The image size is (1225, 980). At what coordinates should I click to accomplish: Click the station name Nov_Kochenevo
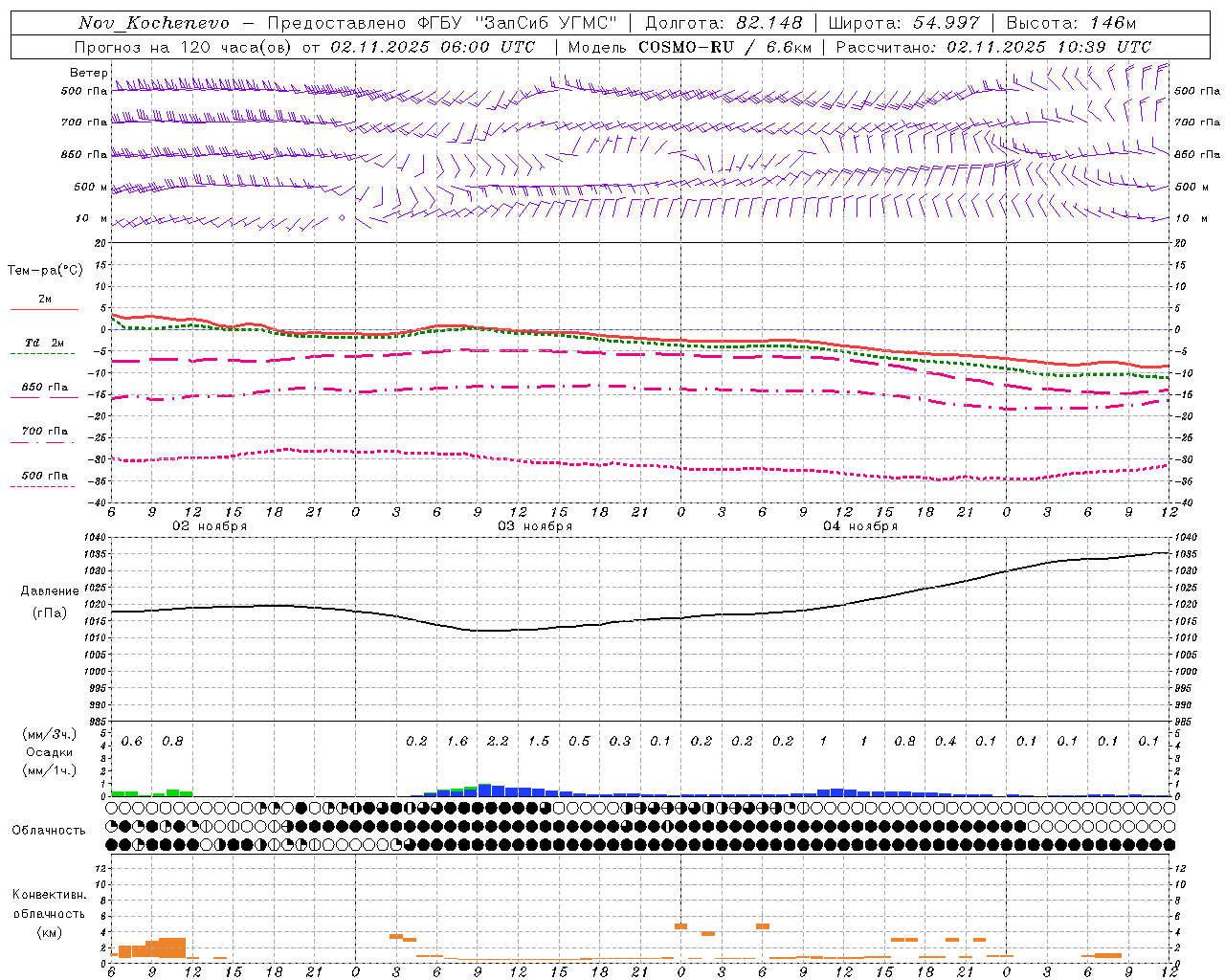click(154, 23)
